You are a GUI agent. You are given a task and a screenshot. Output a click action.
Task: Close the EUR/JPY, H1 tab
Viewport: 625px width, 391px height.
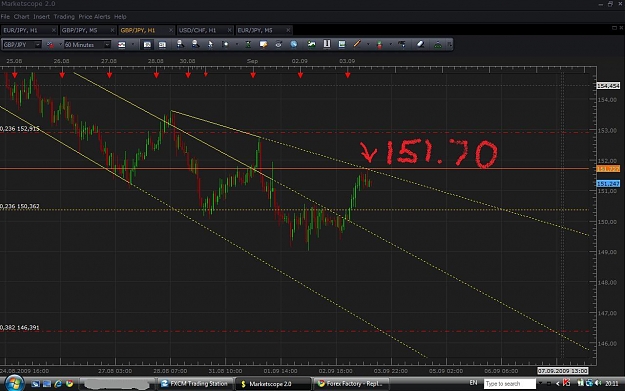coord(54,30)
